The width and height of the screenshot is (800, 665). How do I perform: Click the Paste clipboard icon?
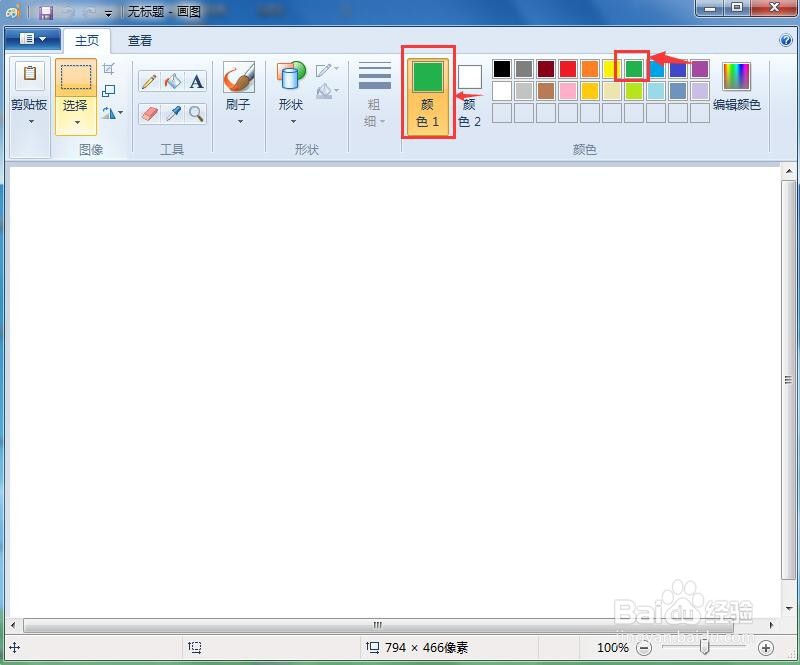coord(30,74)
